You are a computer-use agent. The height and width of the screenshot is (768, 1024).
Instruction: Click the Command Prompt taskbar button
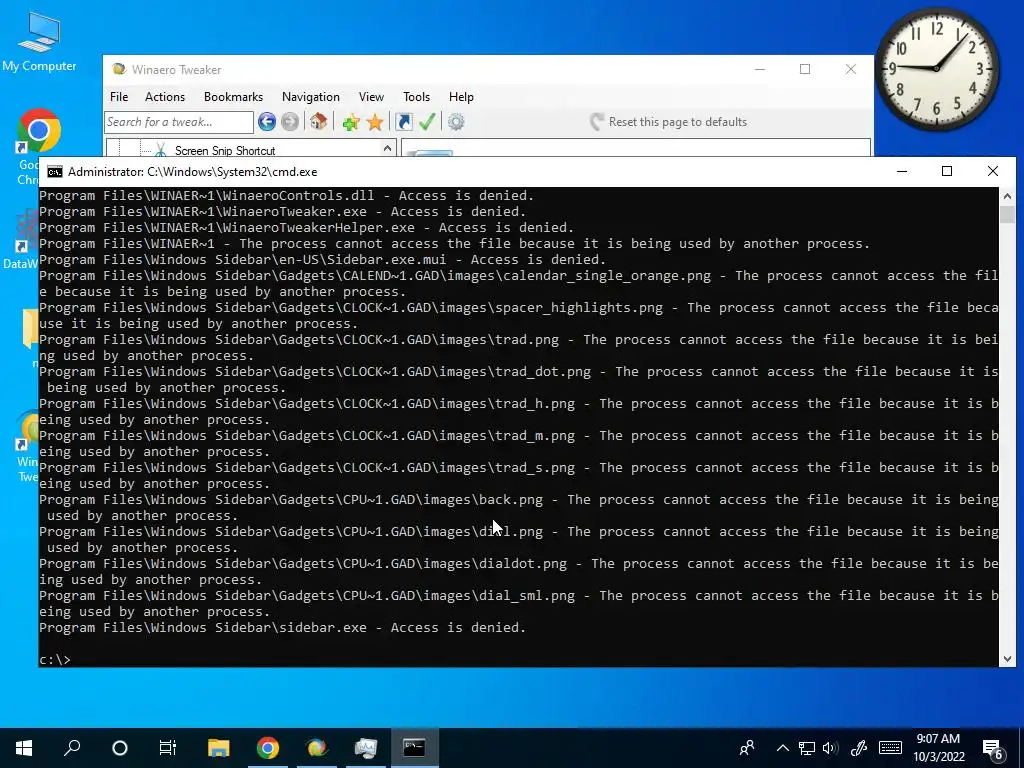(x=415, y=748)
